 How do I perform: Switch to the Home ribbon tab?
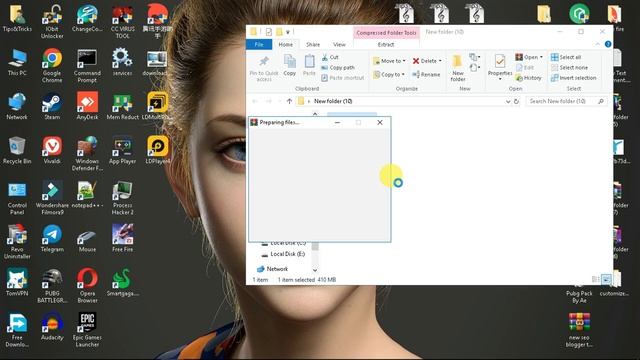point(285,44)
